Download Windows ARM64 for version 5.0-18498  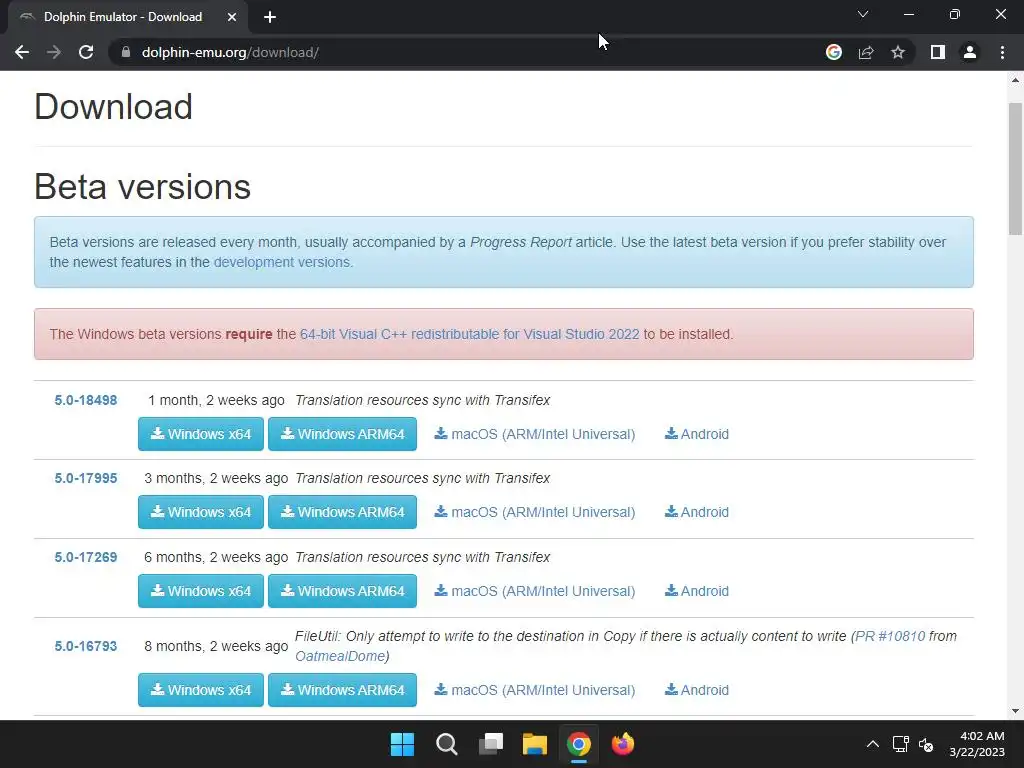pos(342,434)
